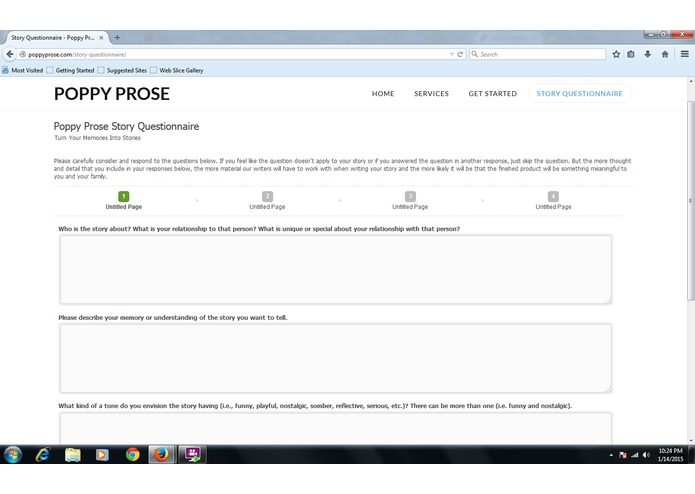Launch Internet Explorer from the taskbar
Image resolution: width=695 pixels, height=494 pixels.
pos(43,454)
